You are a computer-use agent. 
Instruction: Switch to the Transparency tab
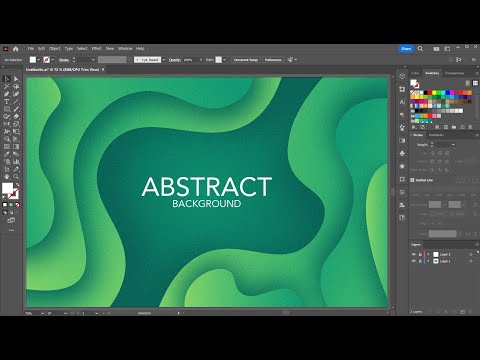454,73
